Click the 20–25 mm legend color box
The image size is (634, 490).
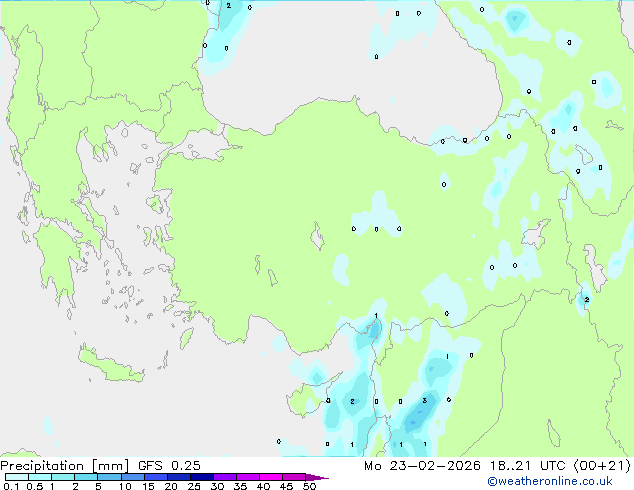pos(178,477)
